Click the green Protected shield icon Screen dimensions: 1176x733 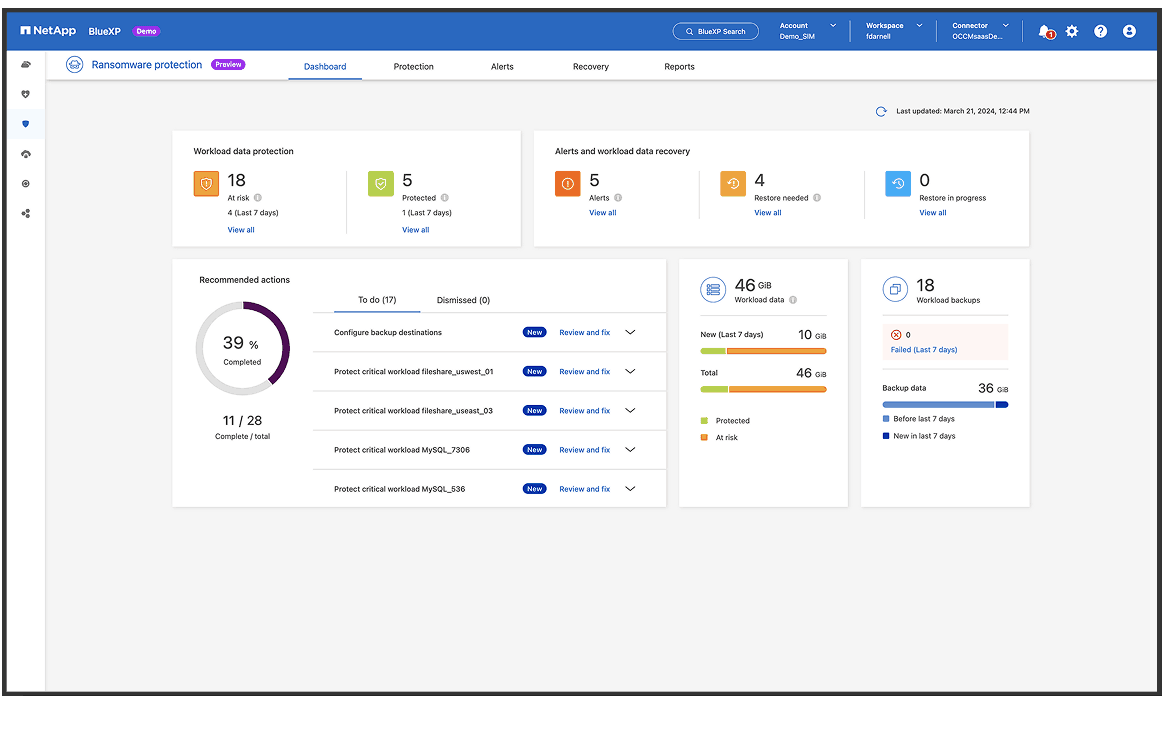381,184
